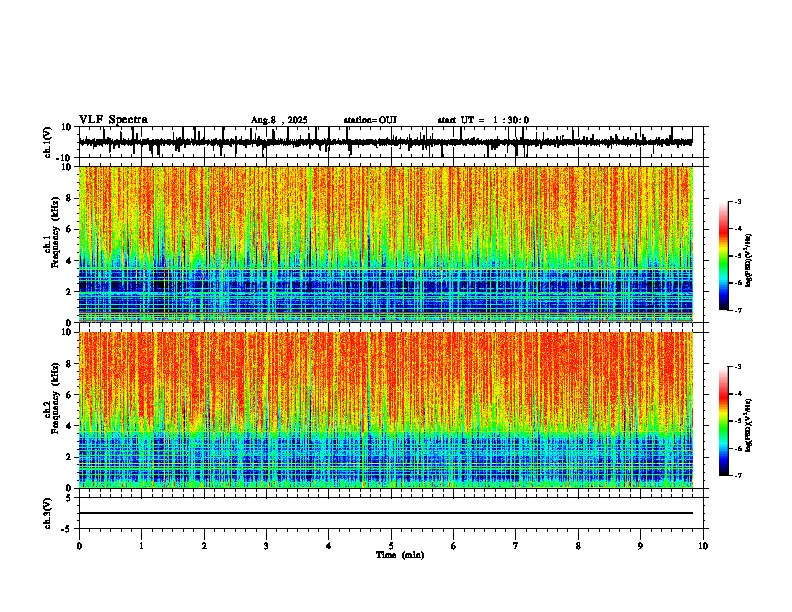The image size is (792, 612).
Task: Click the "ch.3(V)" axis label
Action: tap(48, 514)
